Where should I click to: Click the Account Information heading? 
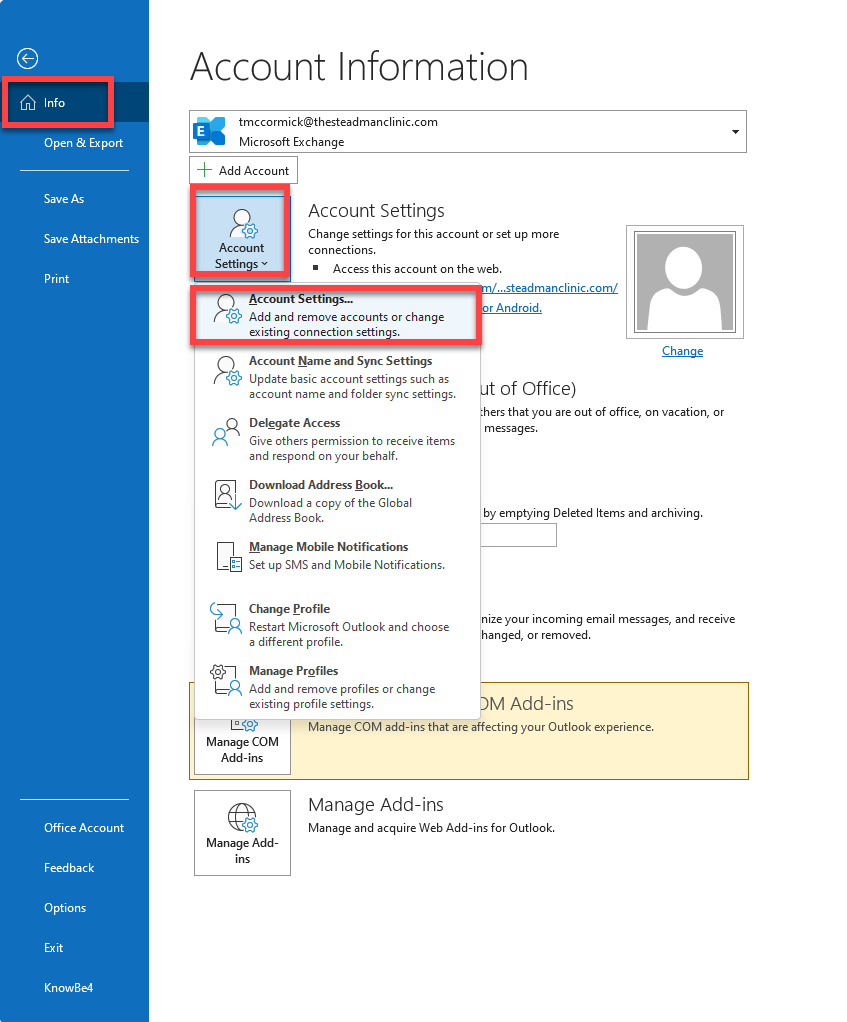pos(359,66)
